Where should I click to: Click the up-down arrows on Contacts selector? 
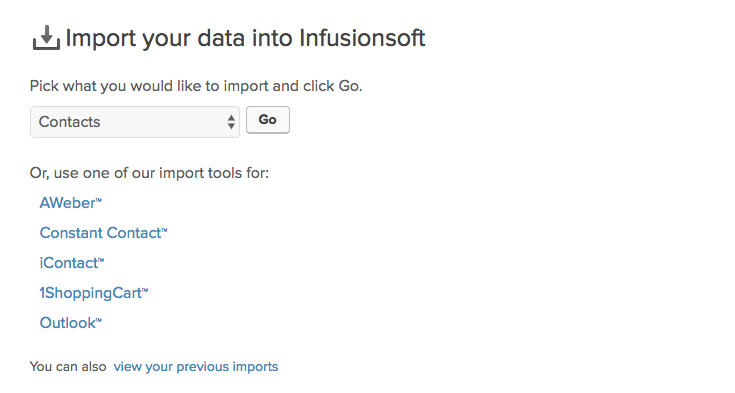tap(231, 122)
